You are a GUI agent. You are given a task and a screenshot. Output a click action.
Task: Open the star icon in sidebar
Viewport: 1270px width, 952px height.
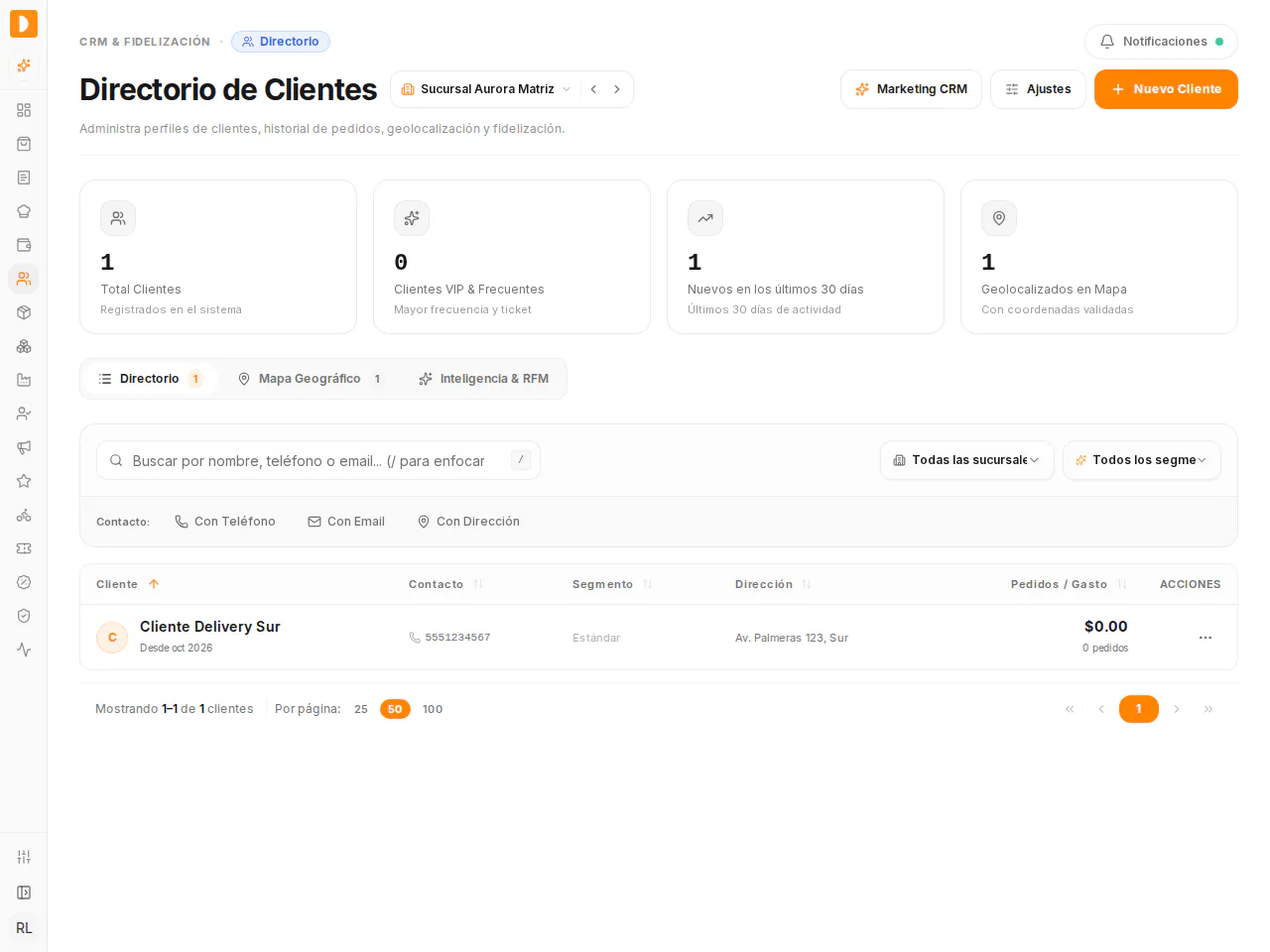coord(24,481)
